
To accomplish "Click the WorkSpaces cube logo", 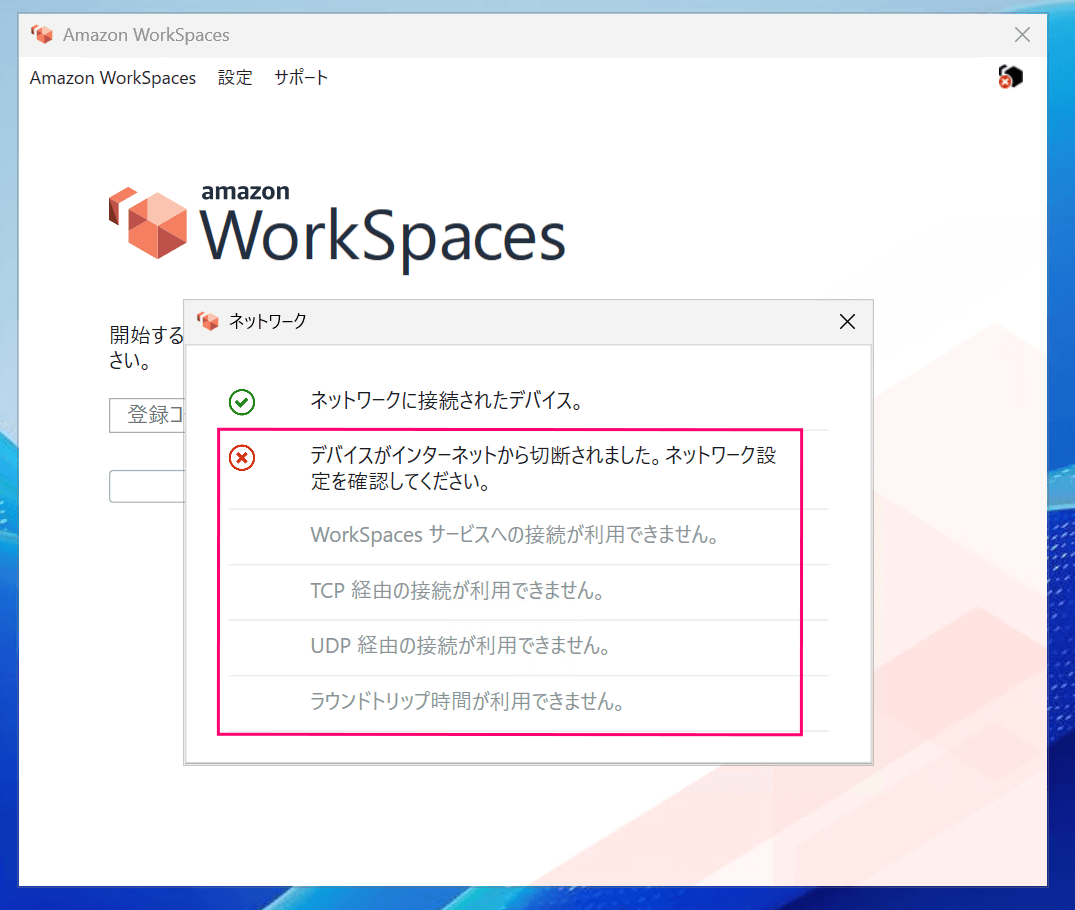I will (148, 223).
